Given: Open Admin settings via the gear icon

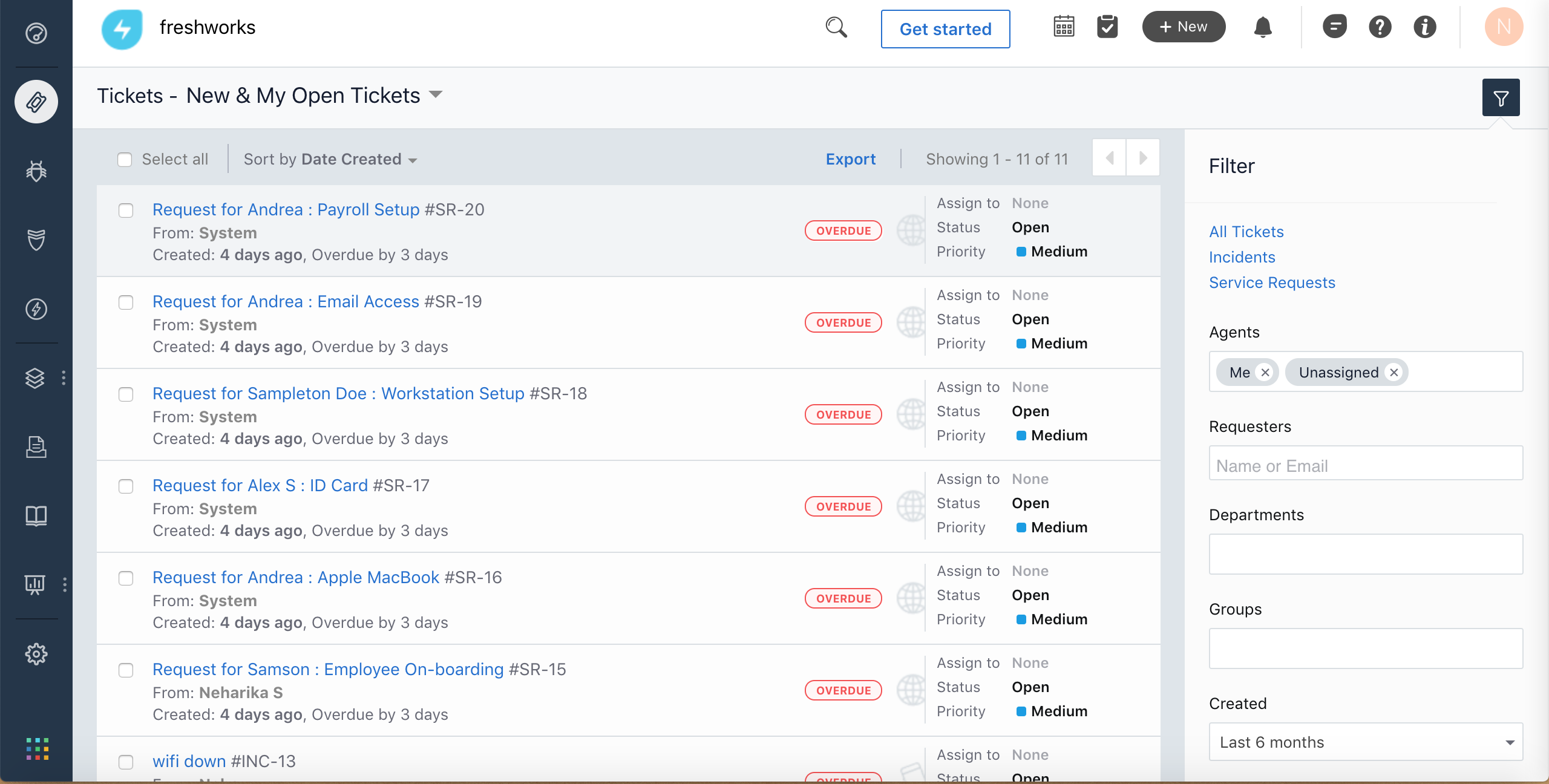Looking at the screenshot, I should [36, 654].
